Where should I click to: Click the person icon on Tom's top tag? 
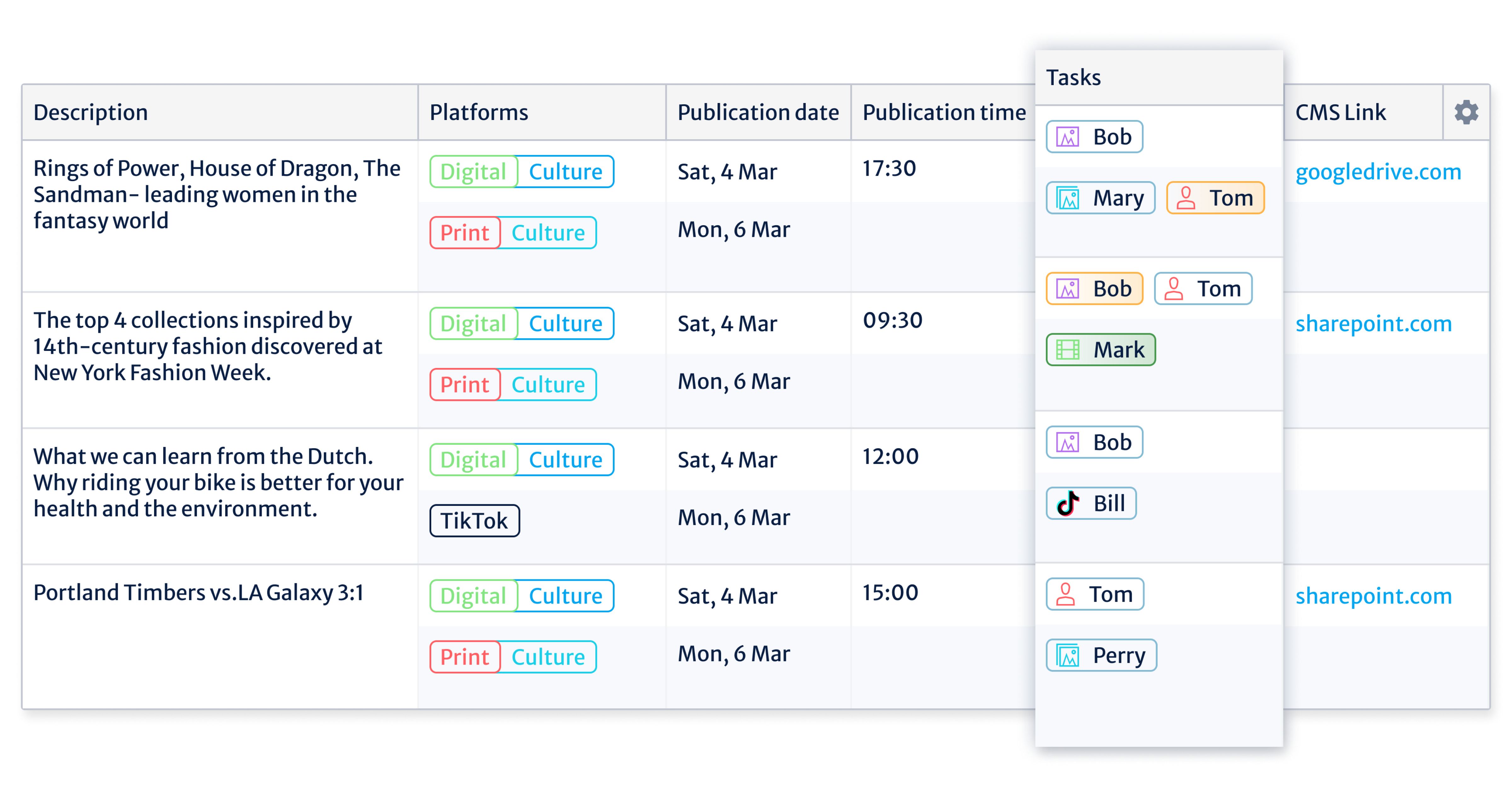click(x=1187, y=197)
